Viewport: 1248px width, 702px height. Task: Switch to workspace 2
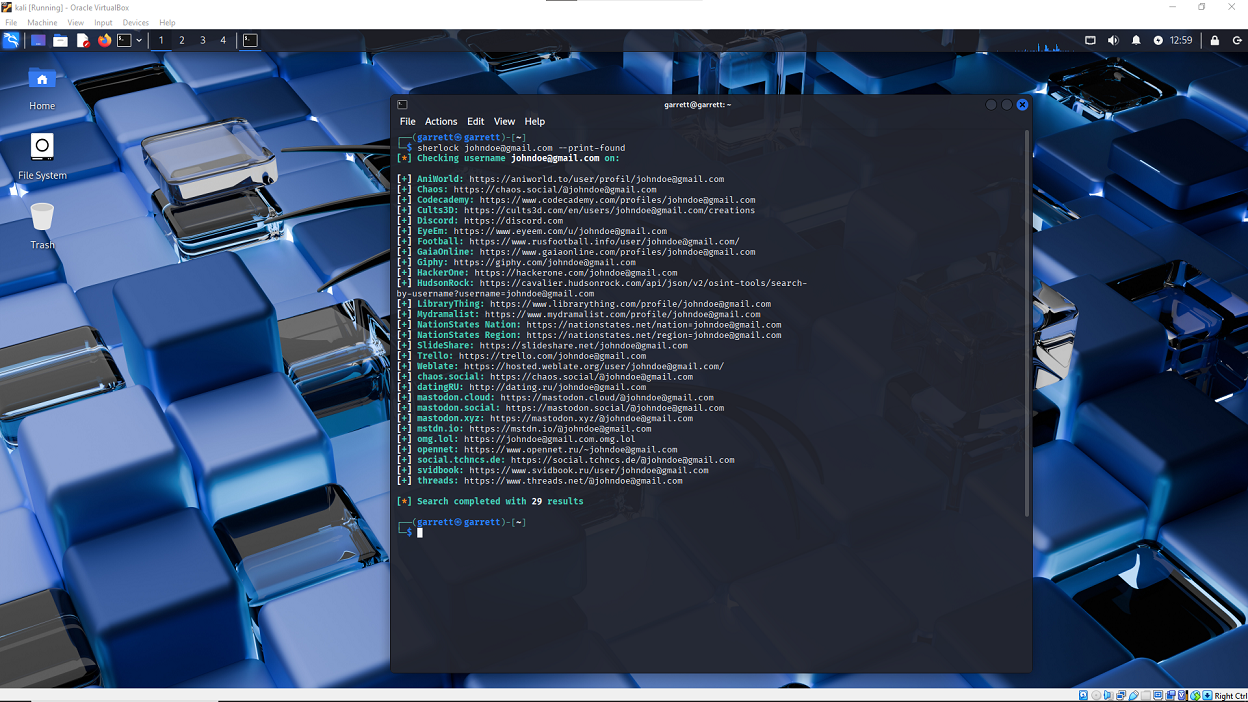(x=182, y=40)
